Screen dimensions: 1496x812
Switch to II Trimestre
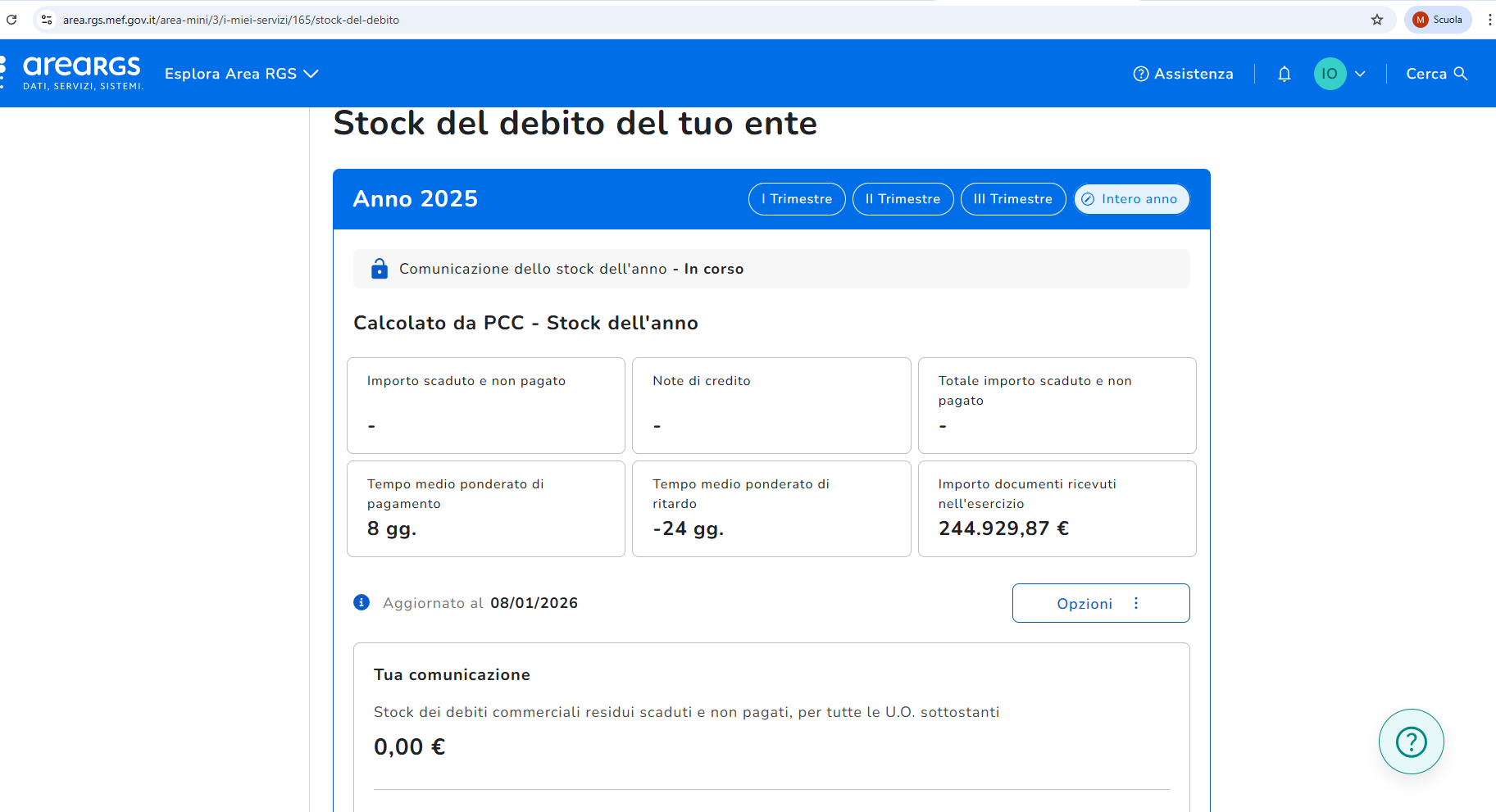point(903,199)
